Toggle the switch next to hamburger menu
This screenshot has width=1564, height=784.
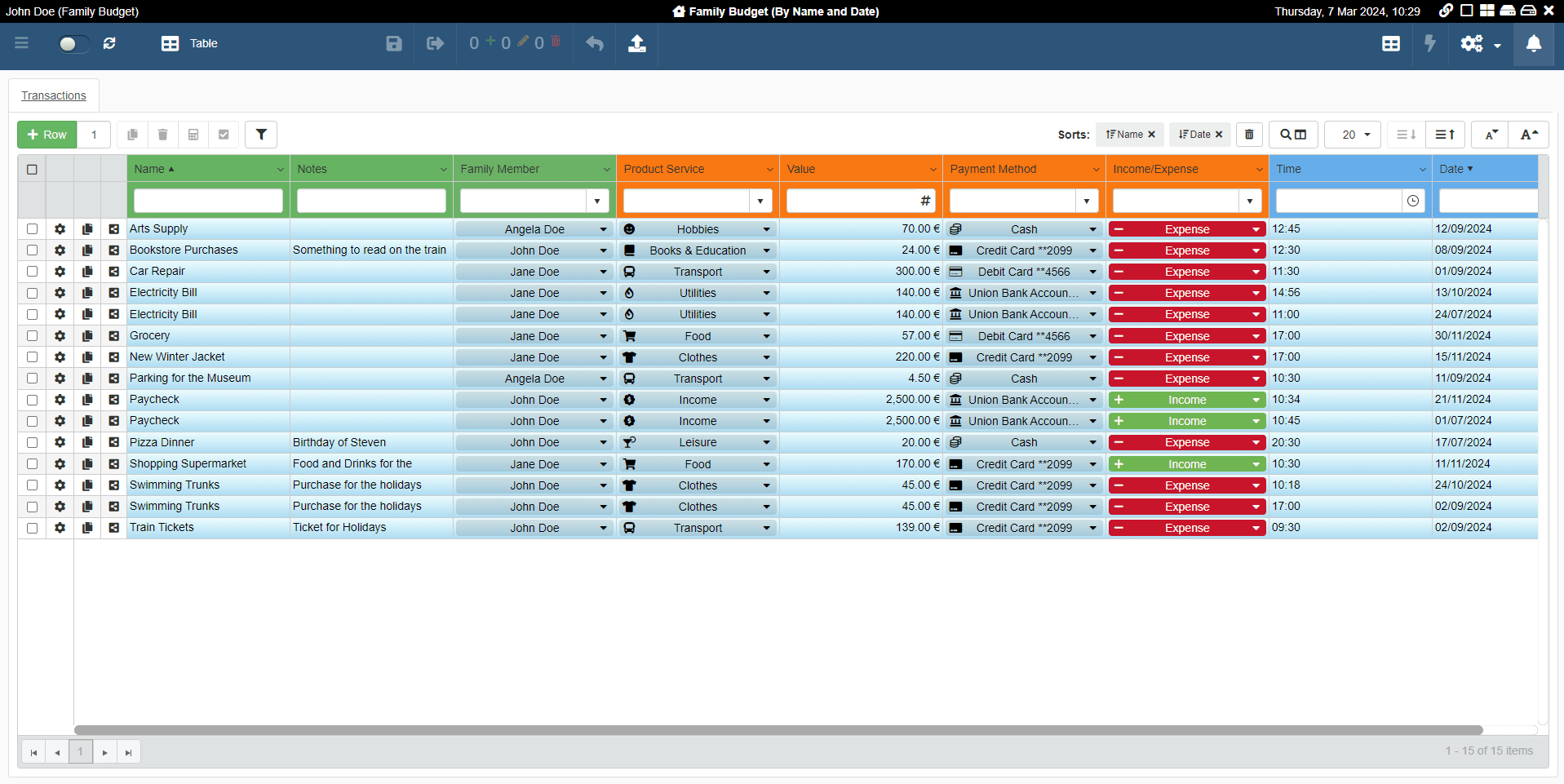(x=72, y=43)
